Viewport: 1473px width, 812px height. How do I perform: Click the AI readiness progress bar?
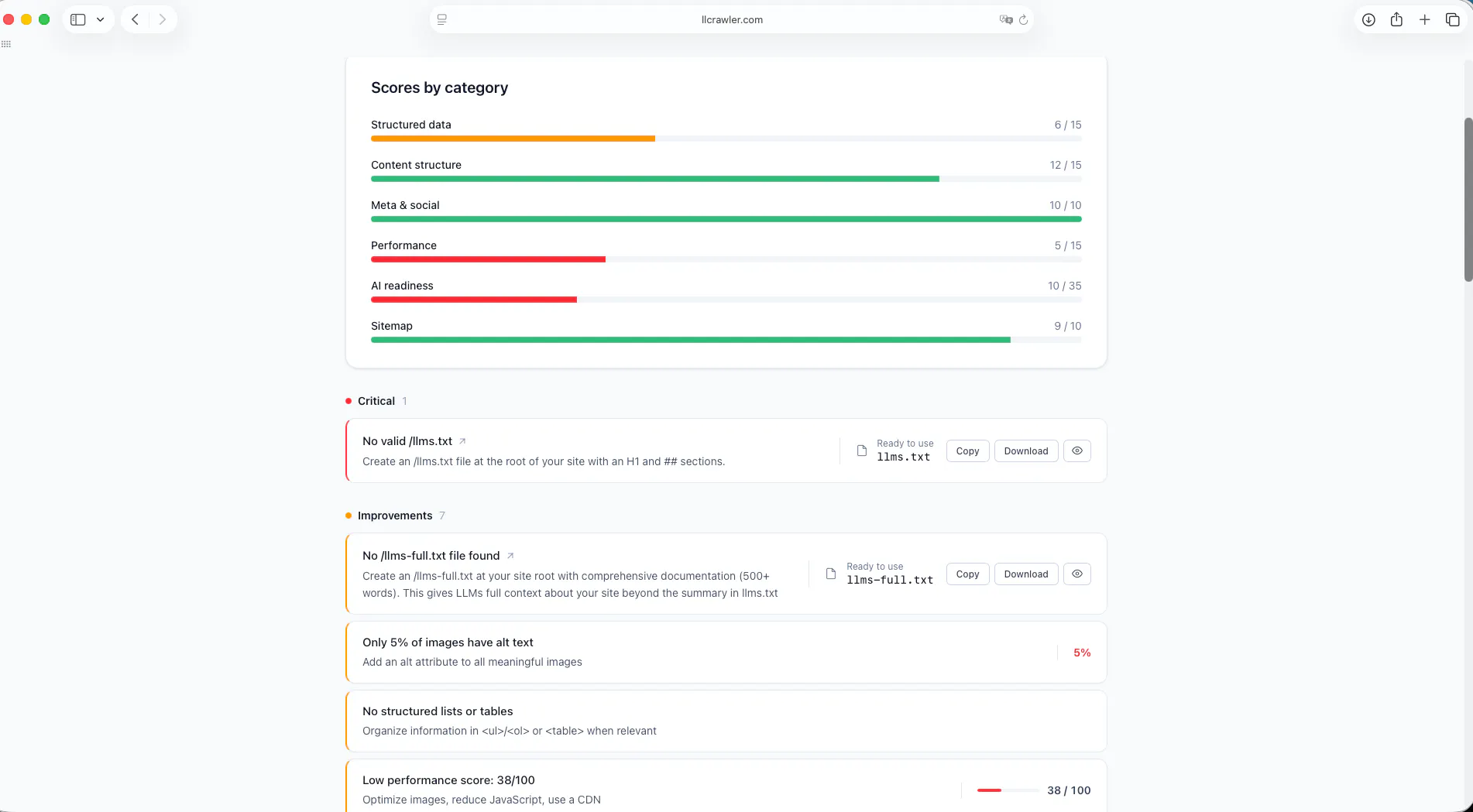pos(726,300)
